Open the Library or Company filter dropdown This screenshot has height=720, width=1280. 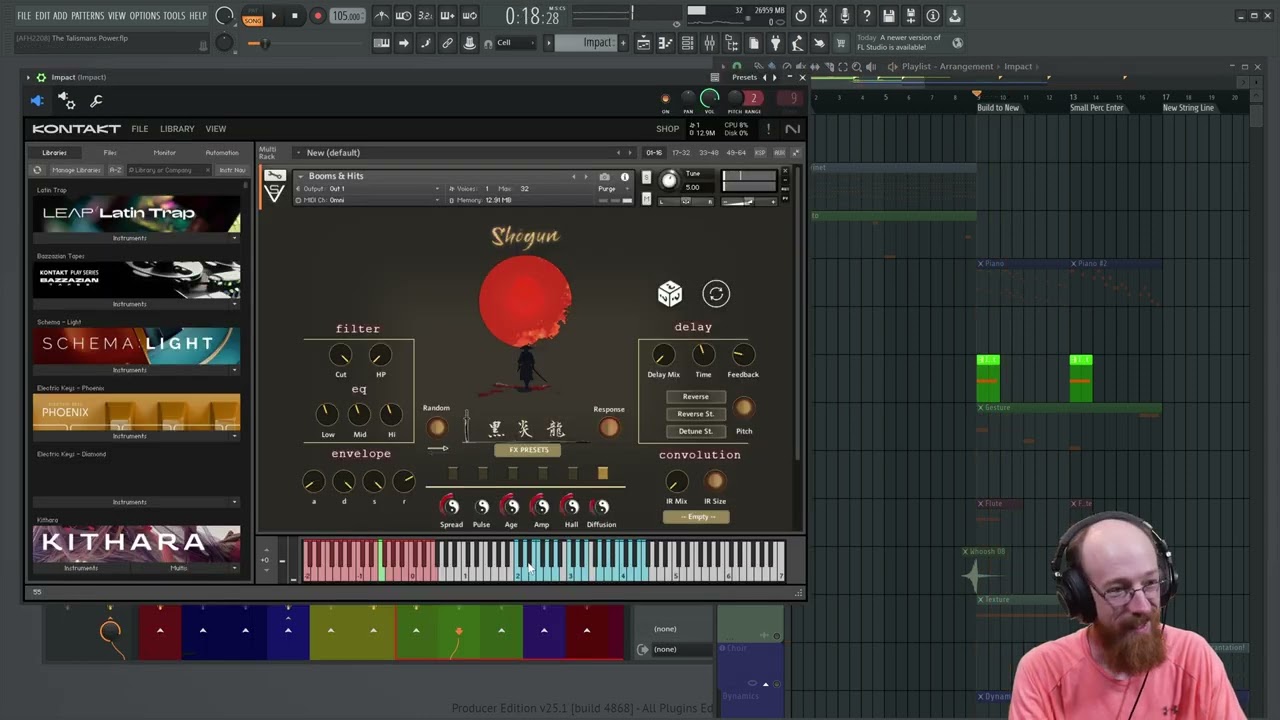pos(169,170)
